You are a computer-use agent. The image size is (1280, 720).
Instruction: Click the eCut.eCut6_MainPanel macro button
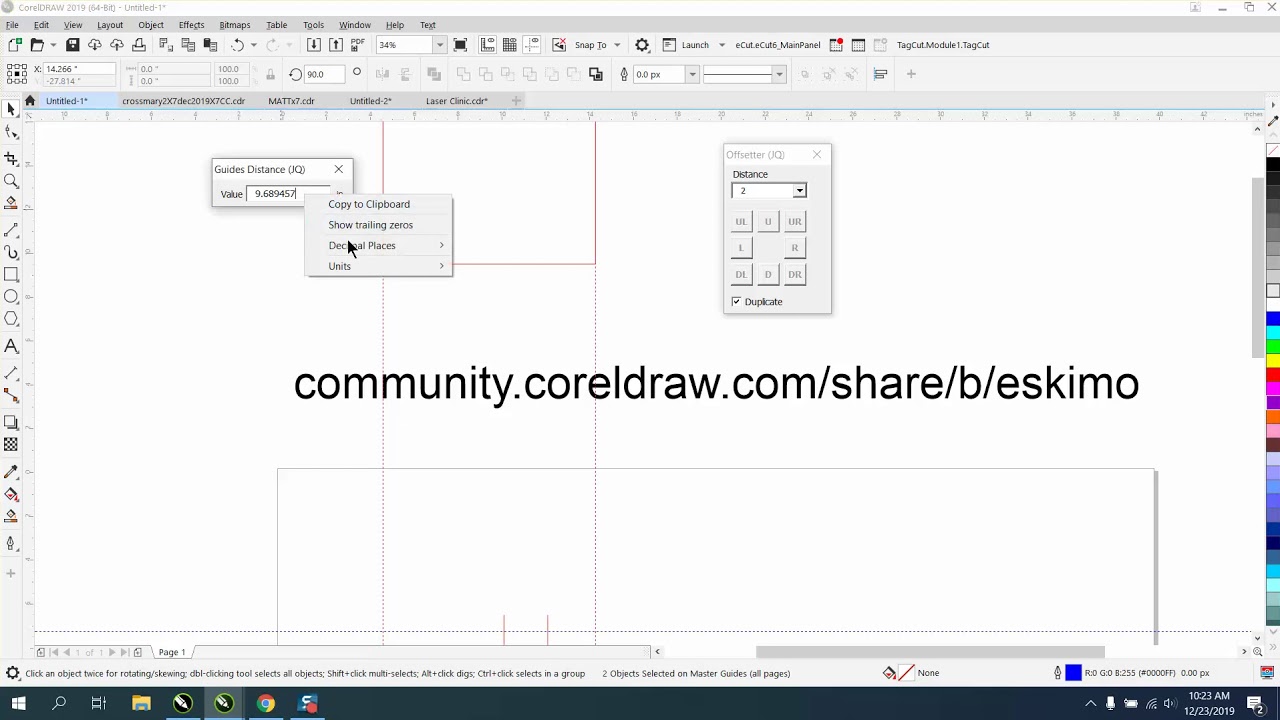[x=777, y=45]
